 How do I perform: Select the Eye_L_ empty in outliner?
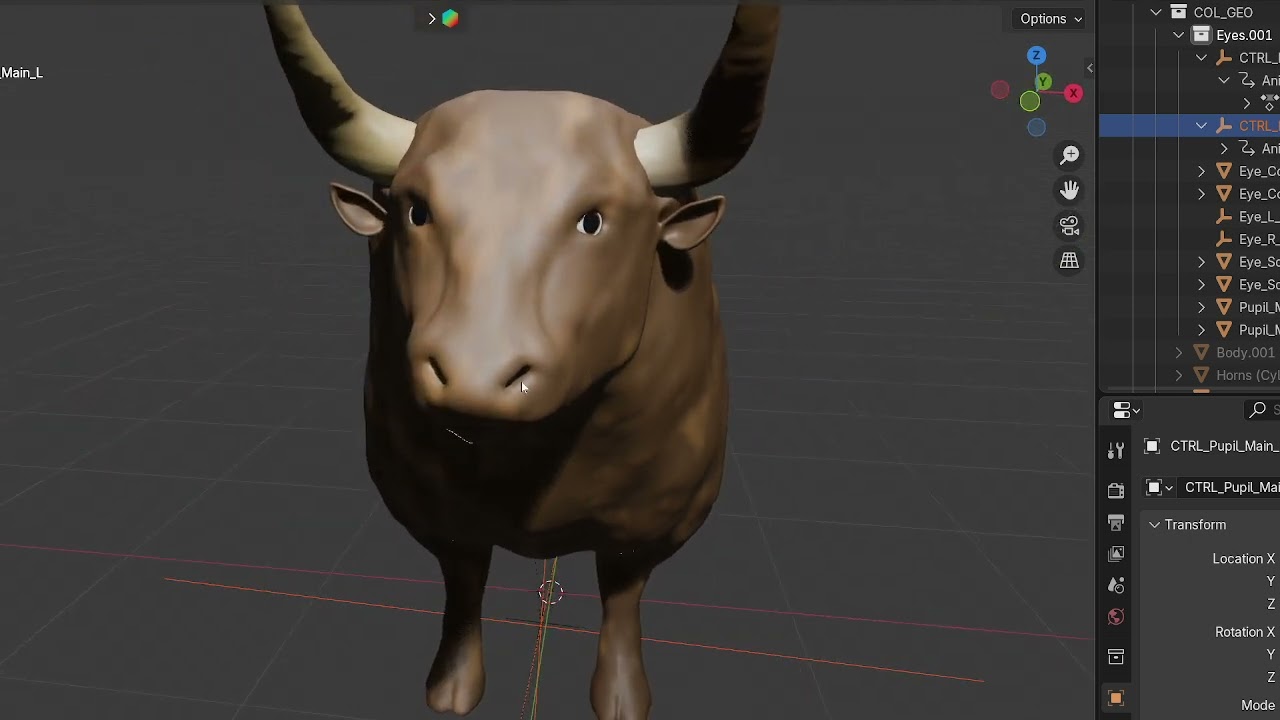coord(1258,217)
